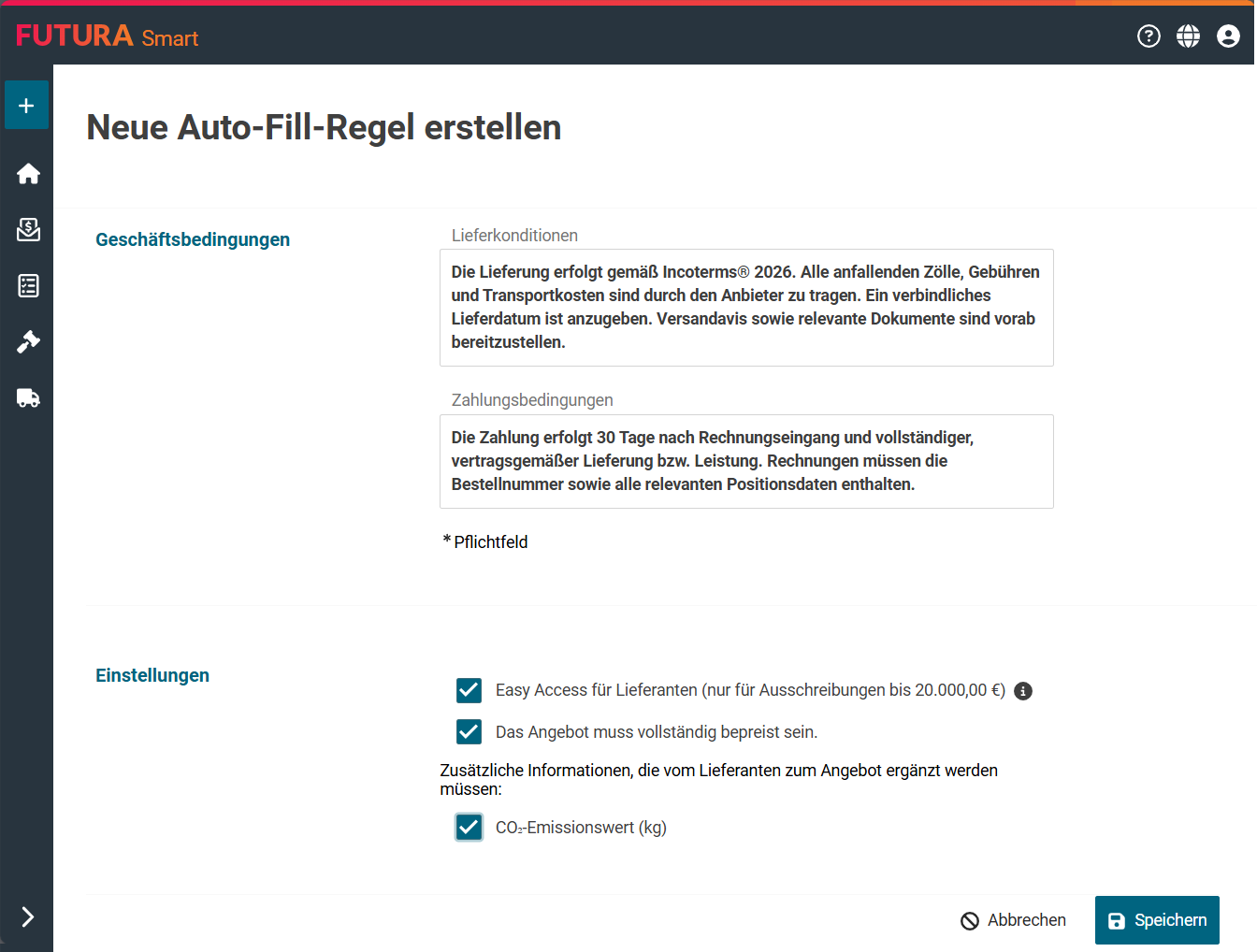Click Speichern to save the rule
Viewport: 1257px width, 952px height.
coord(1157,920)
